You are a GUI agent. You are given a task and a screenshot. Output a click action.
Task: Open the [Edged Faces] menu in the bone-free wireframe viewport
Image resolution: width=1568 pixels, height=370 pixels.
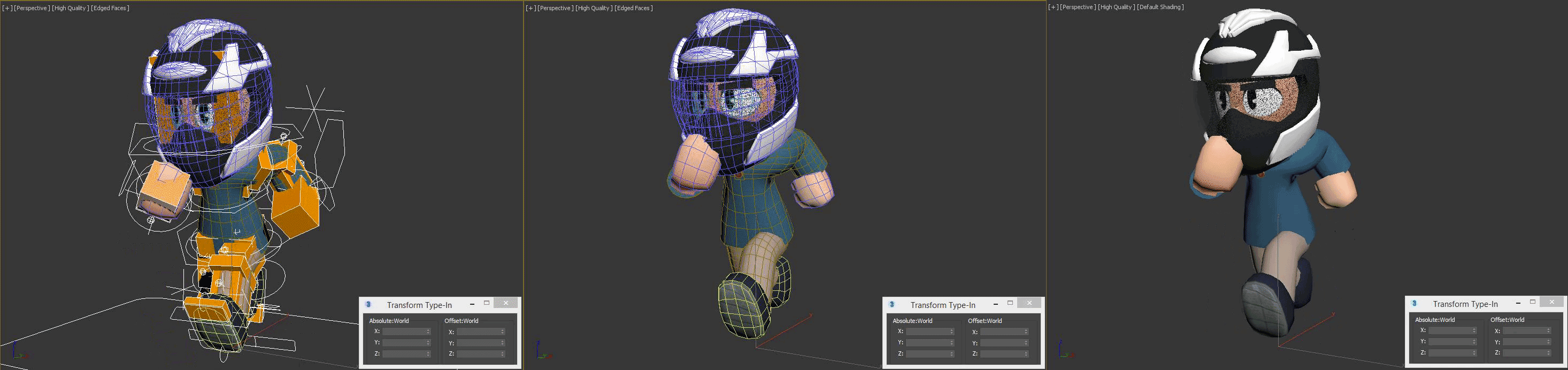click(634, 8)
